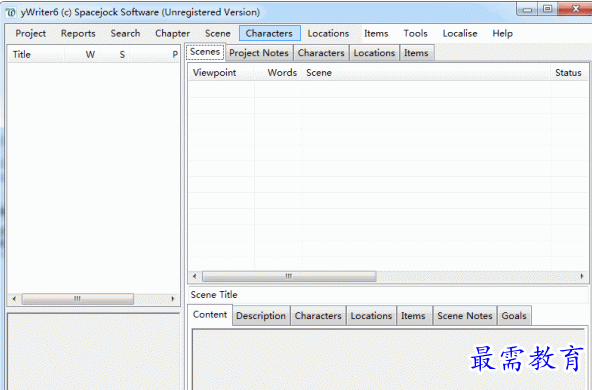
Task: Open the highlighted Characters menu
Action: tap(270, 33)
